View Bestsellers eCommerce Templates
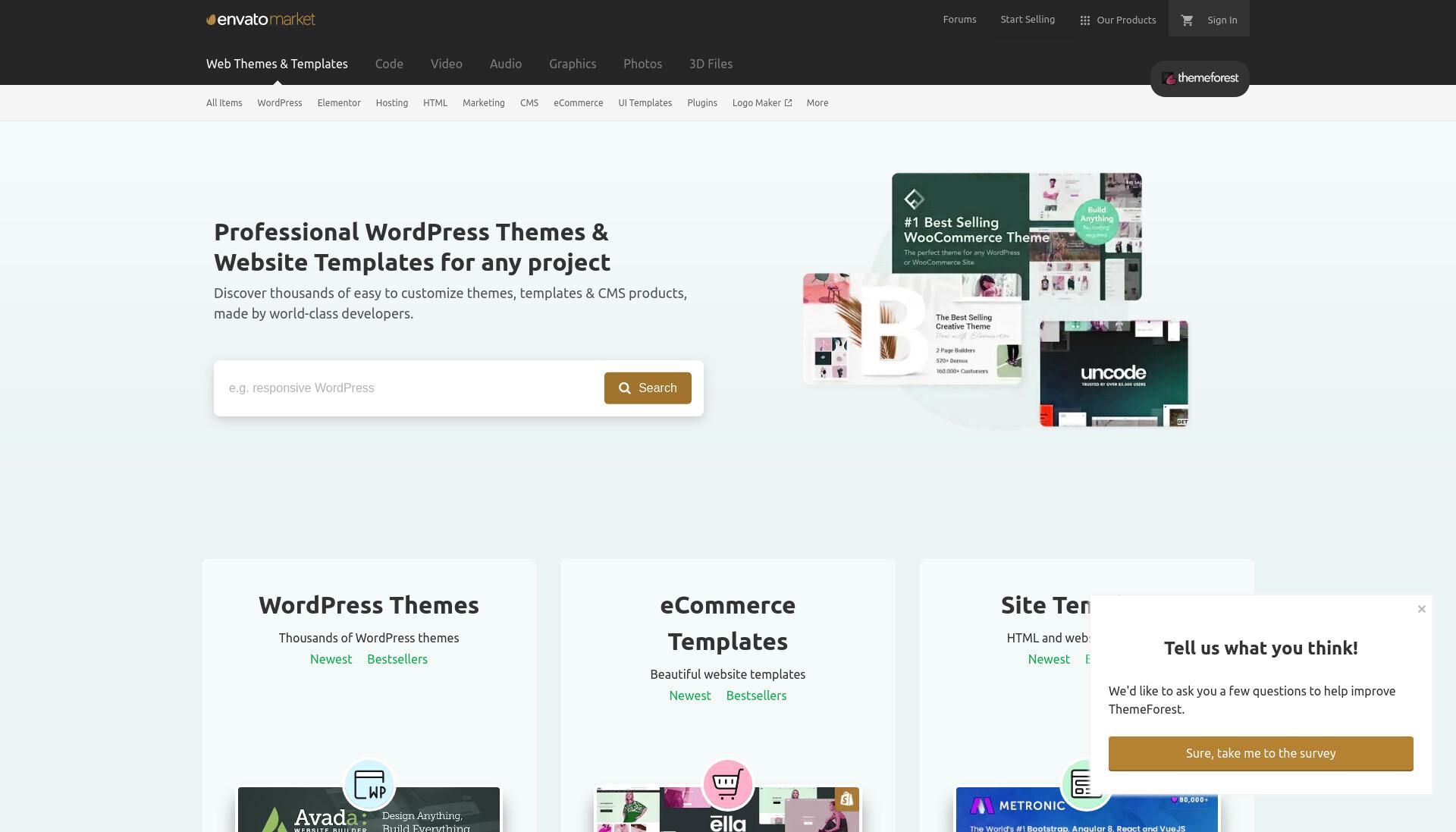1456x832 pixels. (756, 695)
